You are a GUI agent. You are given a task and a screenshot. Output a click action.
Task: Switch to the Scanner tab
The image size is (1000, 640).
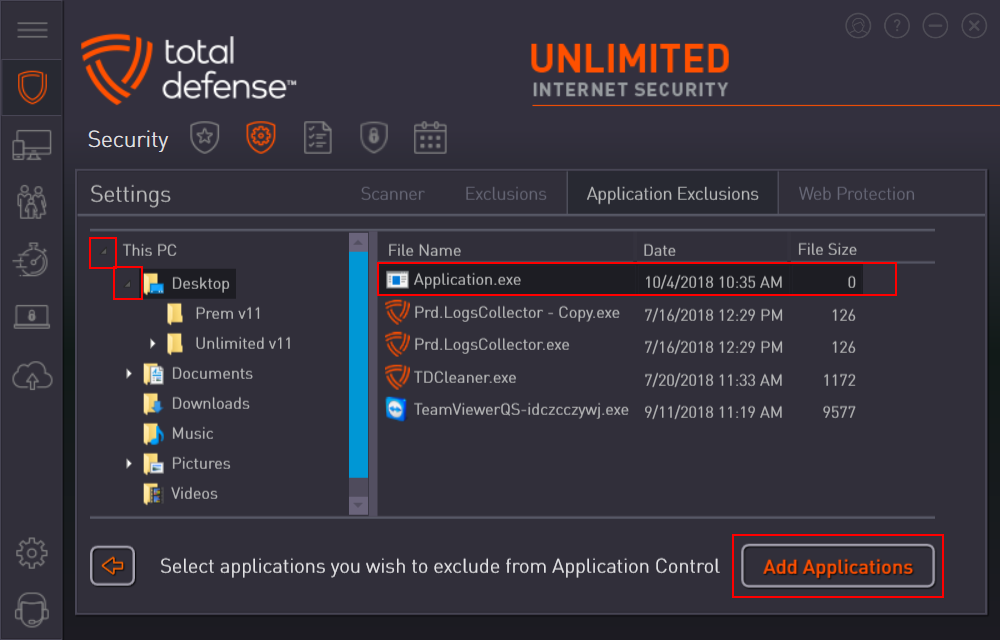(392, 194)
